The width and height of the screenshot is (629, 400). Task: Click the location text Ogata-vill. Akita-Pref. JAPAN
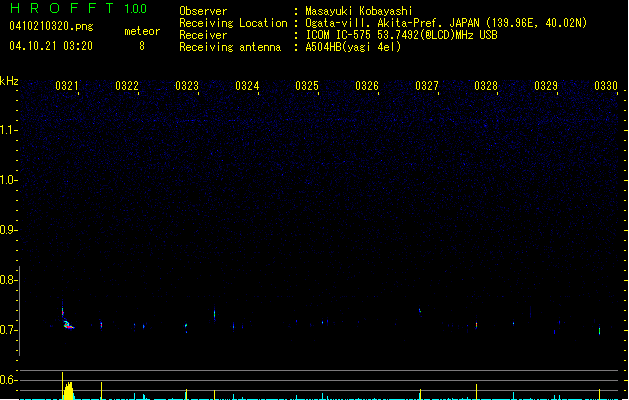click(x=392, y=23)
